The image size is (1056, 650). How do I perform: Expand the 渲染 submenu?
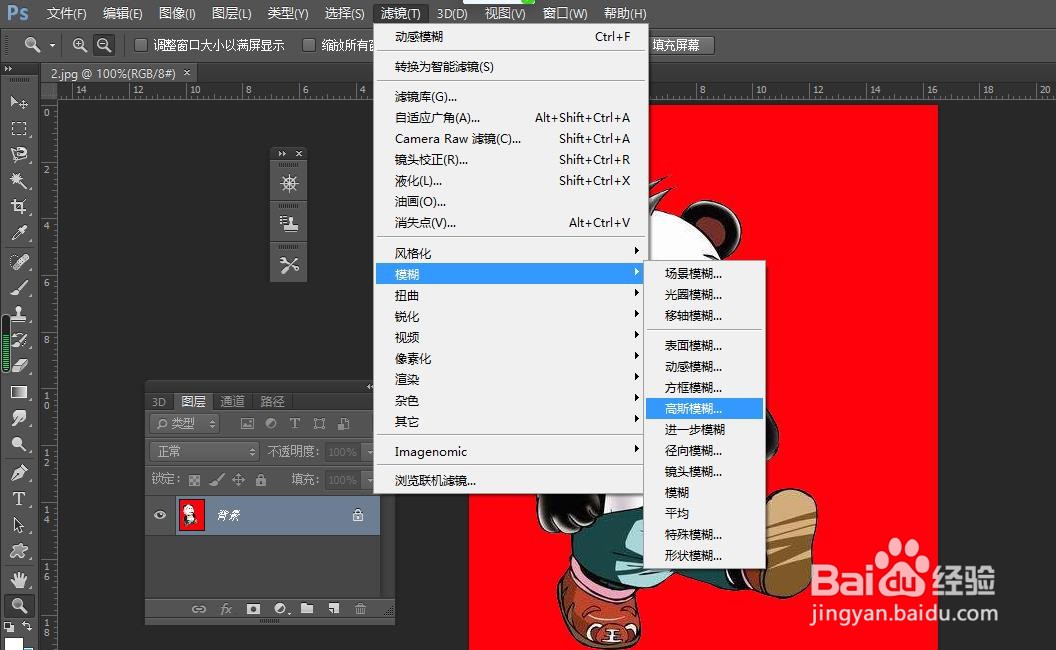pyautogui.click(x=510, y=379)
